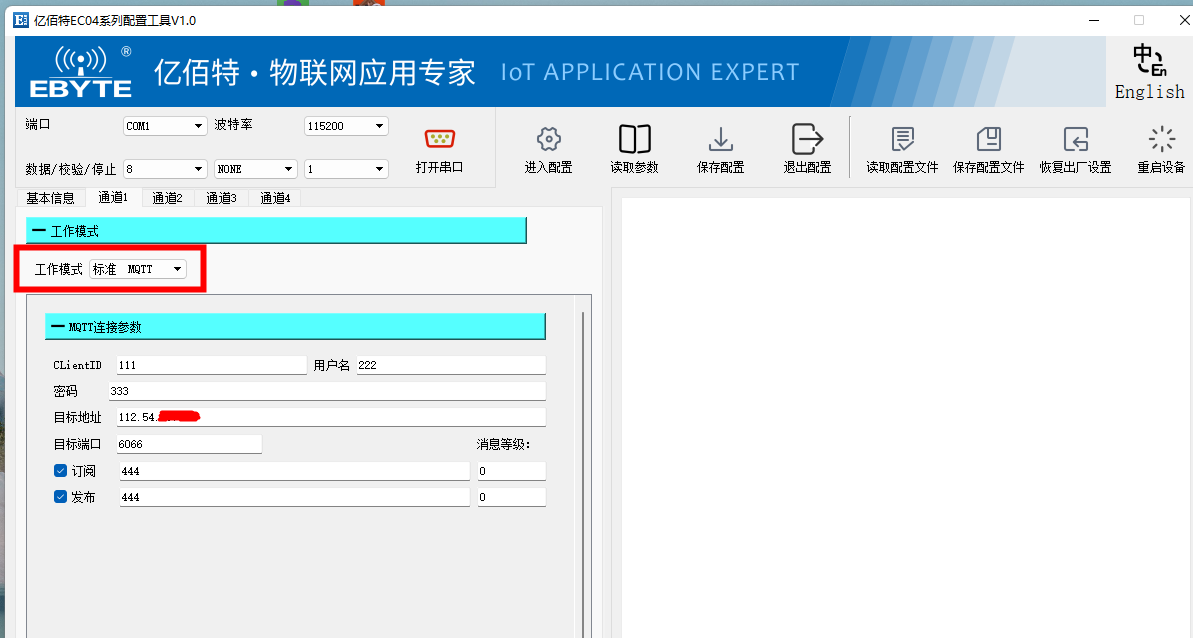
Task: Click the 目标端口 input field
Action: (189, 444)
